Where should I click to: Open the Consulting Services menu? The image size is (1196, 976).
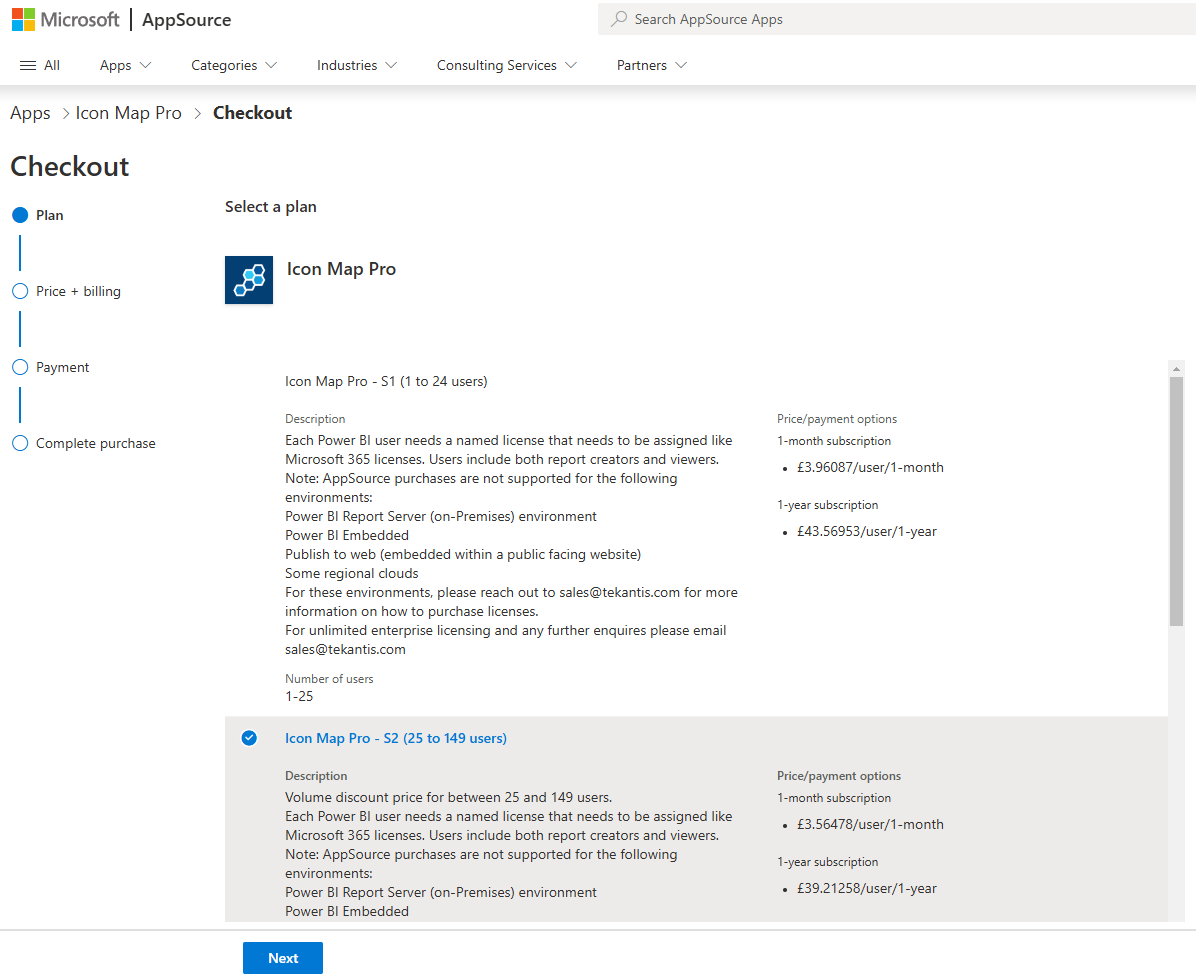pyautogui.click(x=506, y=65)
